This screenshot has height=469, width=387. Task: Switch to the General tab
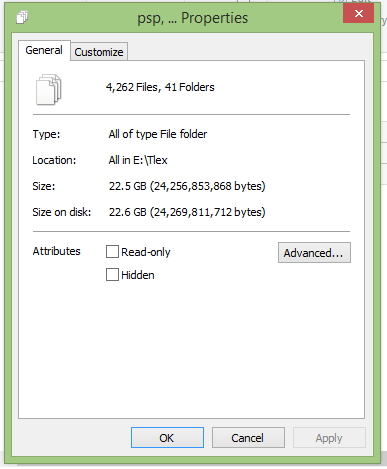point(44,50)
